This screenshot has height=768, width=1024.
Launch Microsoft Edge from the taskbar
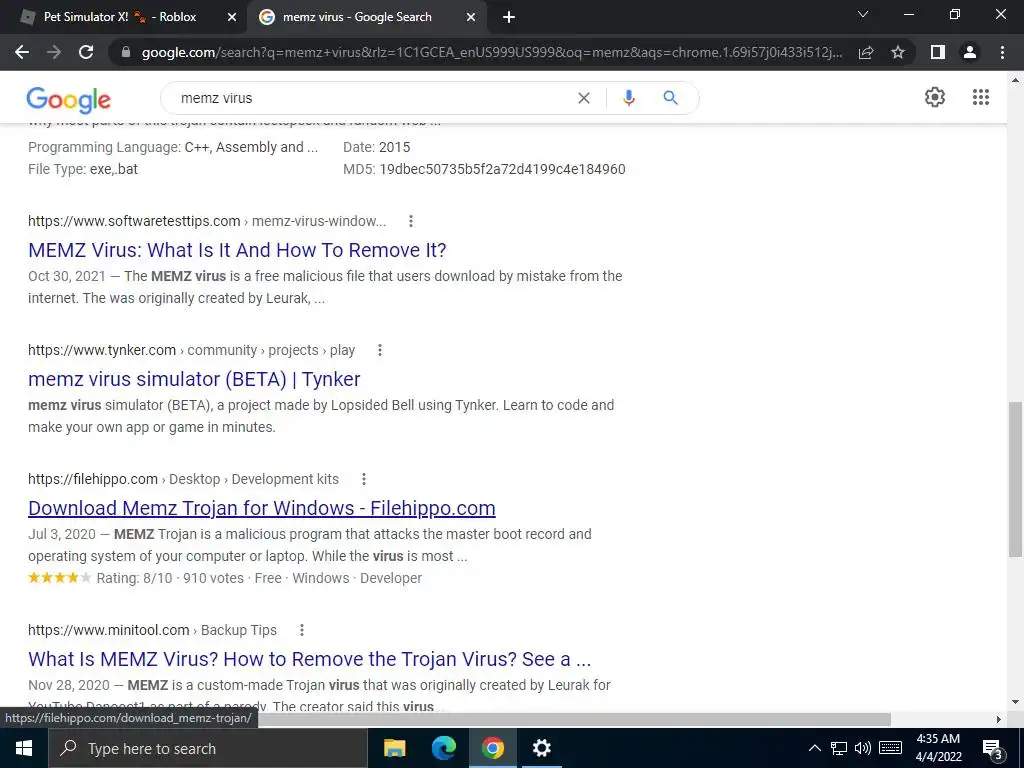(x=443, y=748)
